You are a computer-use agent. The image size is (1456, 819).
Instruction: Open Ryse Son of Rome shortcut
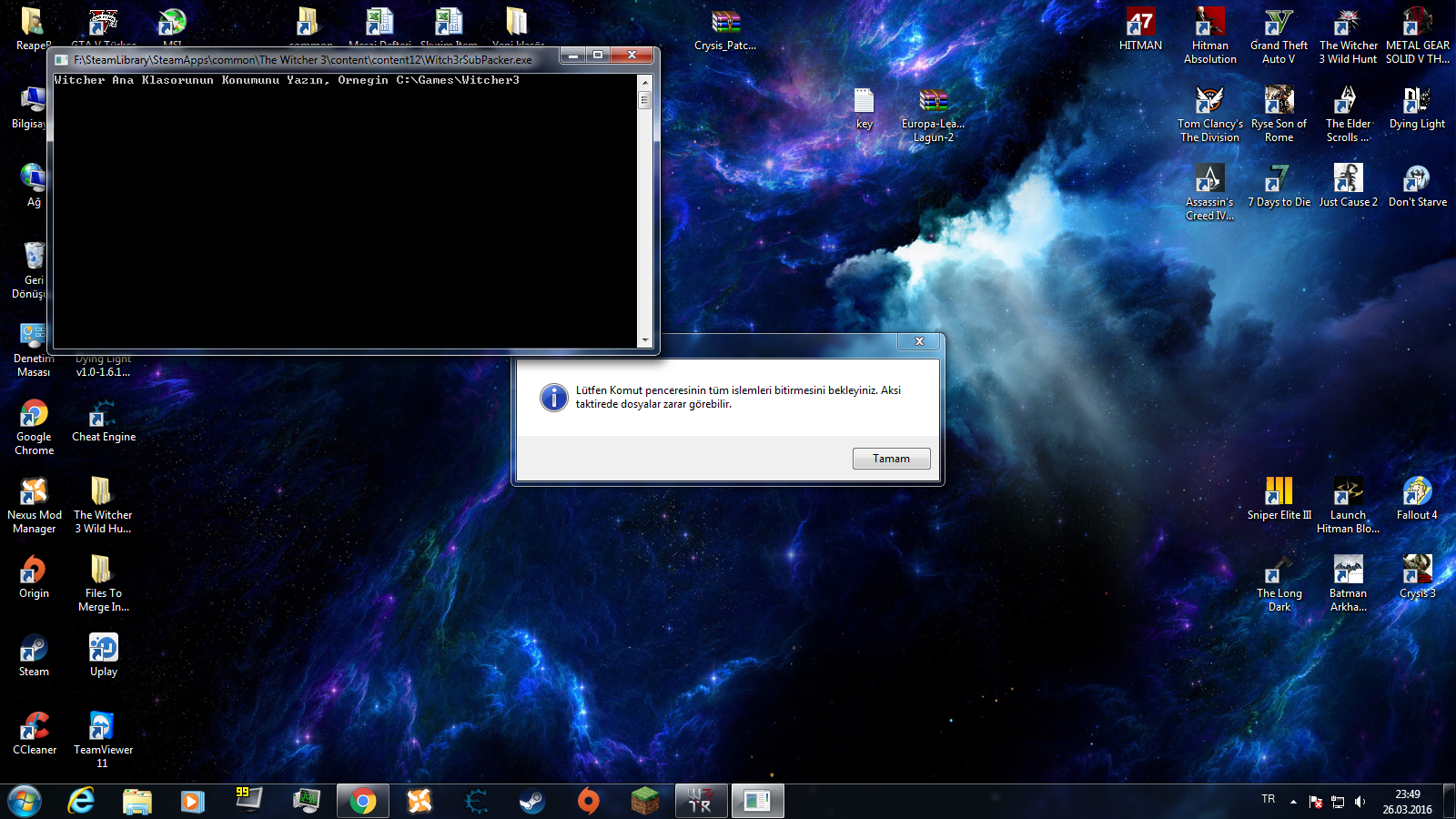click(1279, 114)
